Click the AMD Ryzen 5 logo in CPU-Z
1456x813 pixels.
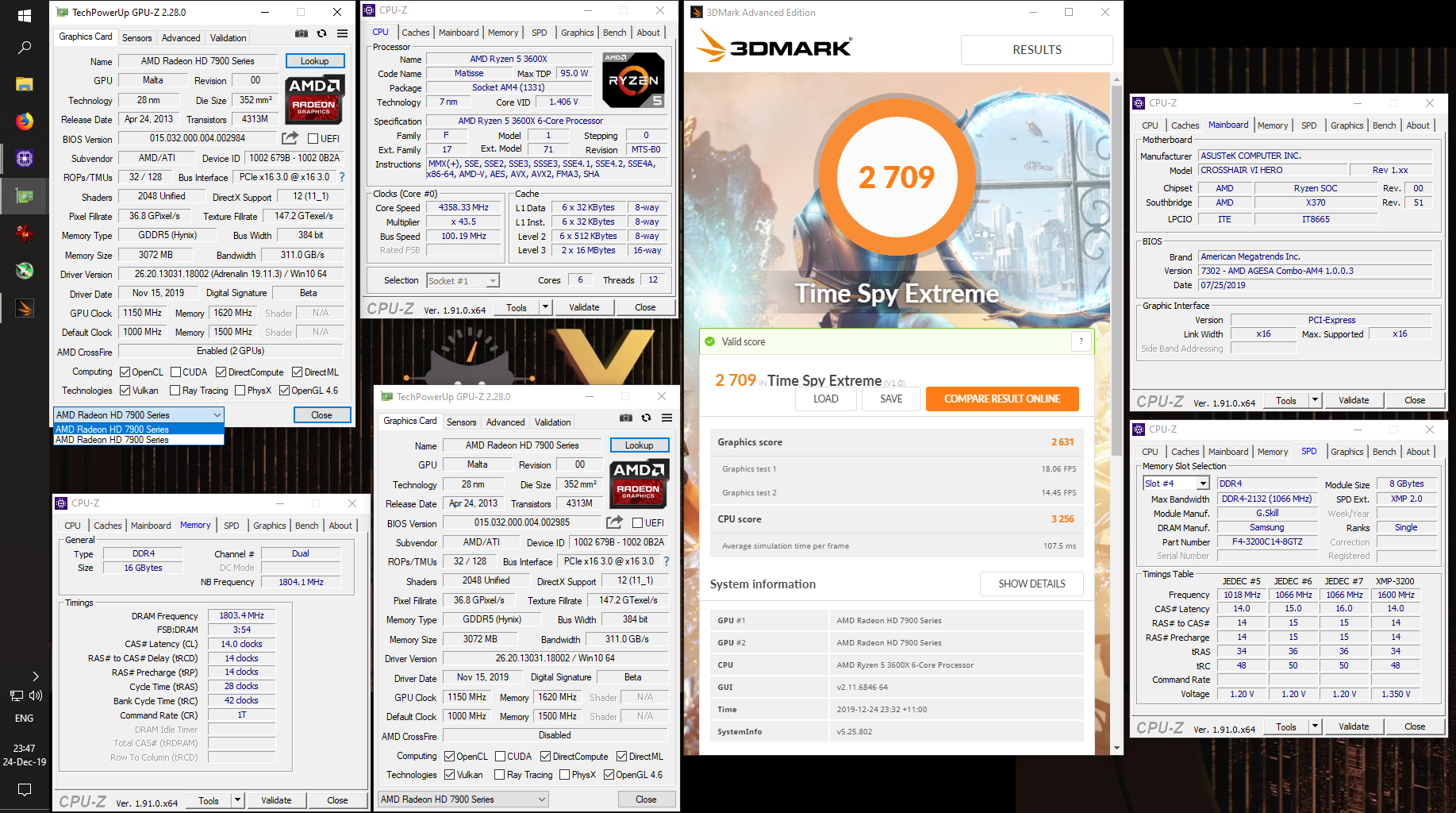point(633,80)
